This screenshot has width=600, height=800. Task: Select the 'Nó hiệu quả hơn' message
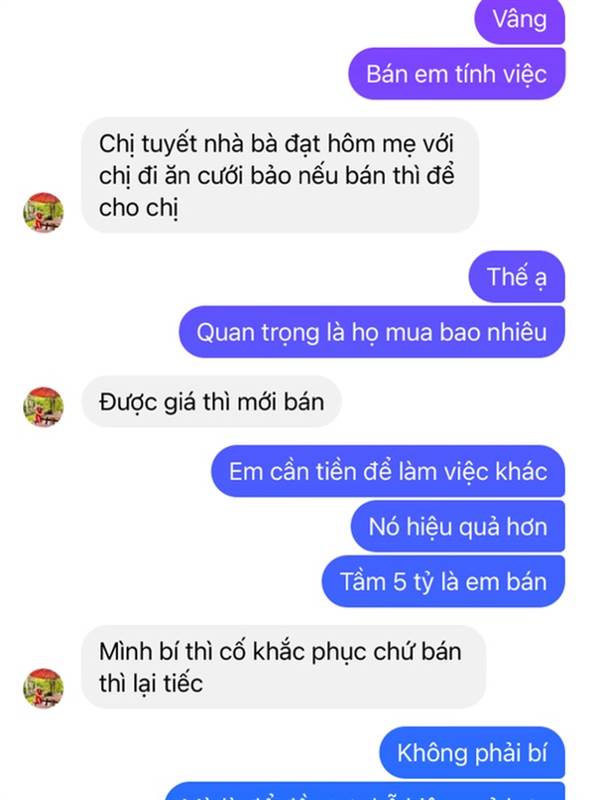[458, 527]
